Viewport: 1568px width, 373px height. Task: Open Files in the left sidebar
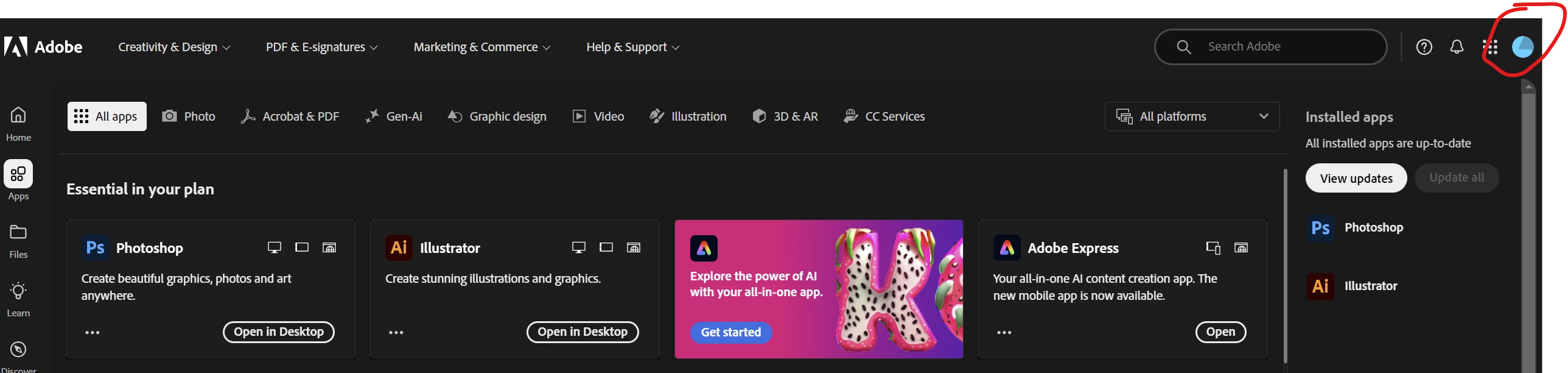point(18,241)
